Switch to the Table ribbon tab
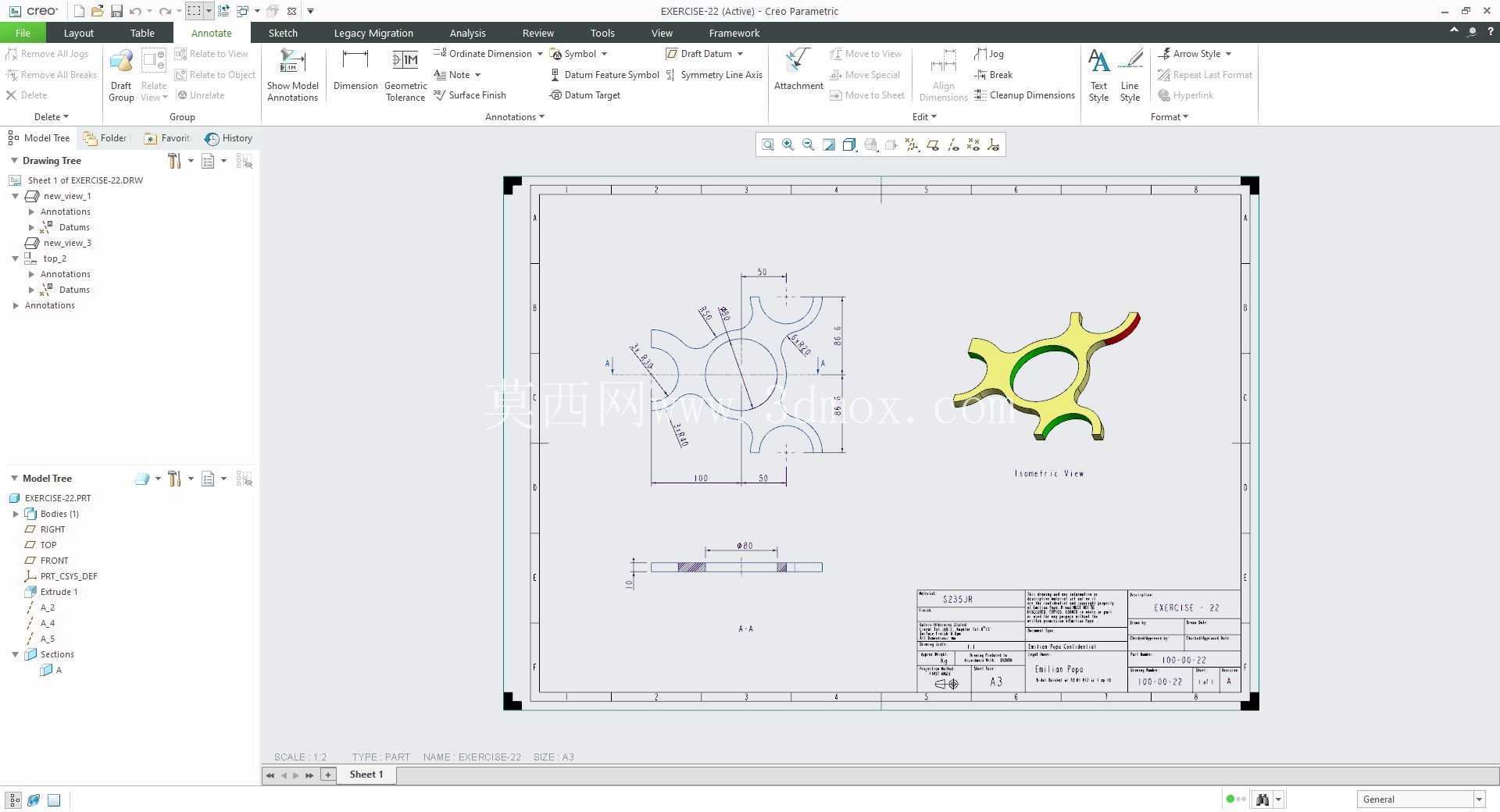The width and height of the screenshot is (1500, 812). (x=142, y=33)
